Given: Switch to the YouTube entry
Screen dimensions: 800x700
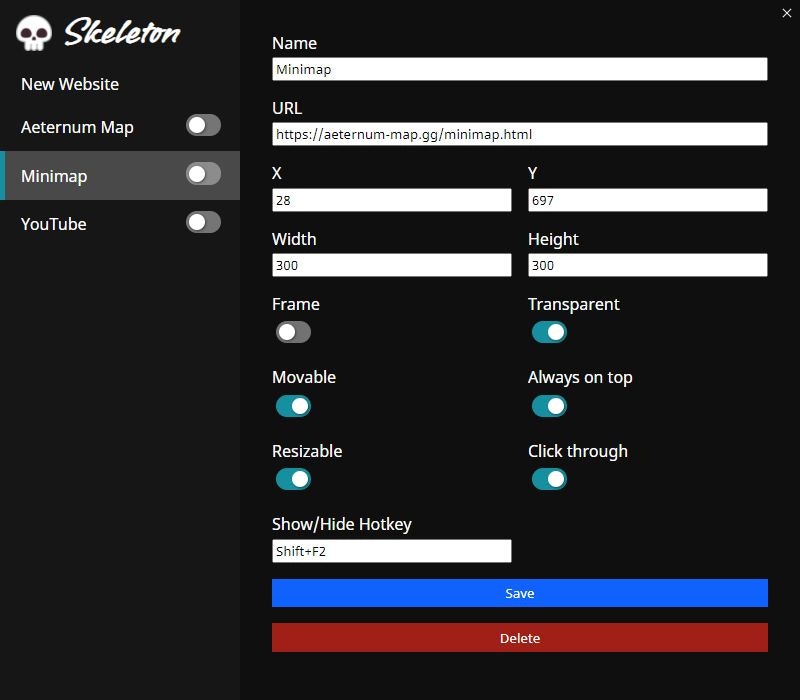Looking at the screenshot, I should 53,224.
